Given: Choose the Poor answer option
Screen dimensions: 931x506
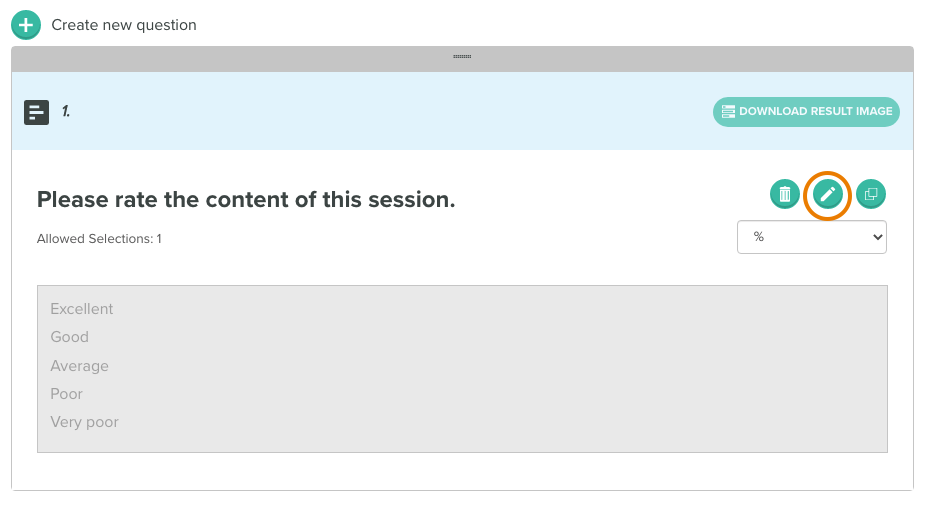Looking at the screenshot, I should pyautogui.click(x=66, y=394).
